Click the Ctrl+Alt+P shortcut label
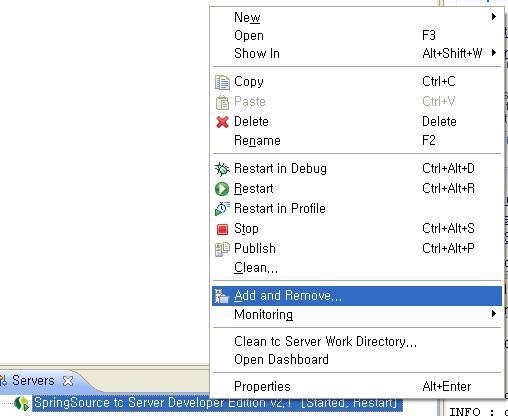The image size is (508, 416). pyautogui.click(x=448, y=249)
